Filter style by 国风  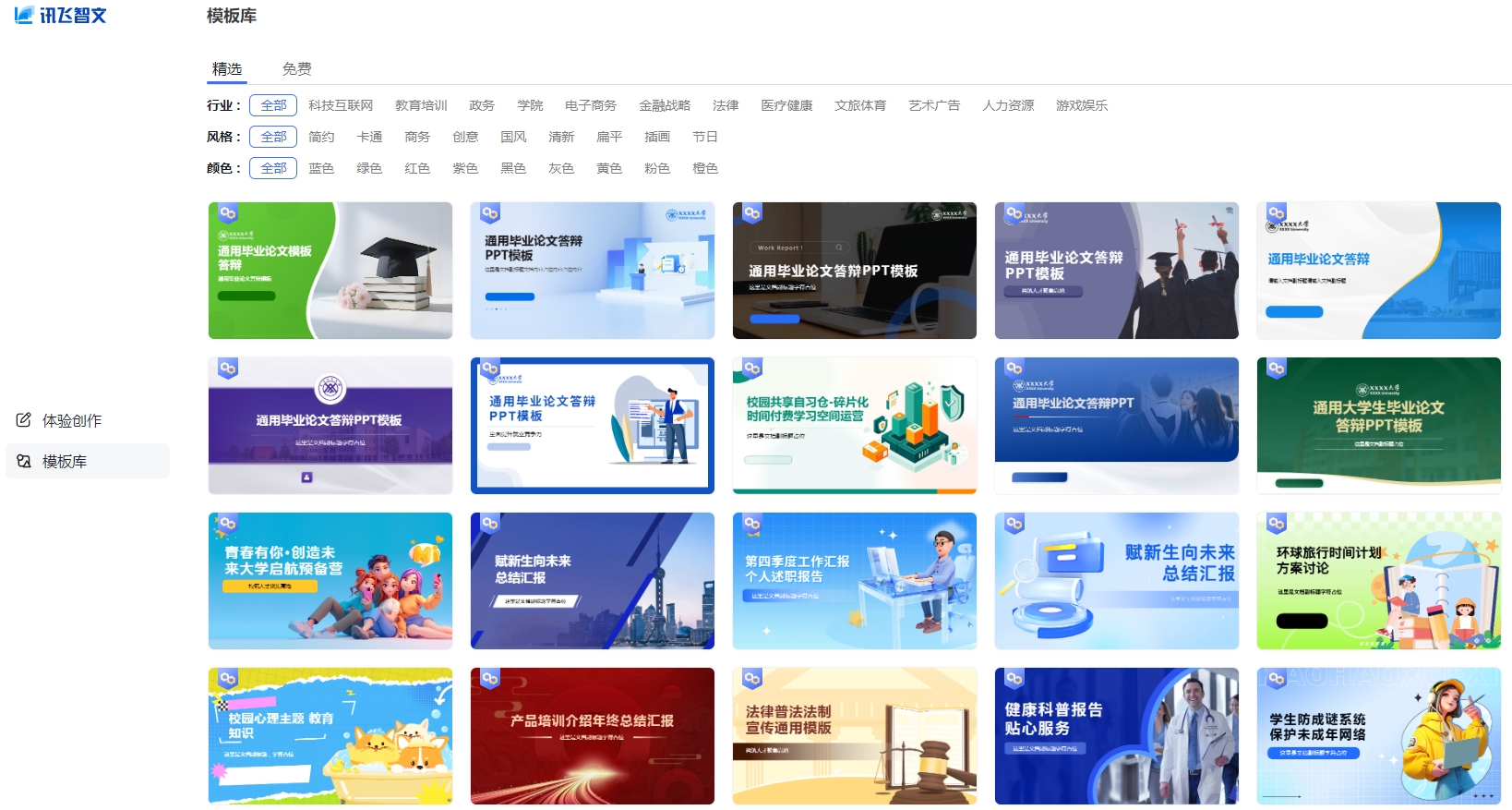513,137
